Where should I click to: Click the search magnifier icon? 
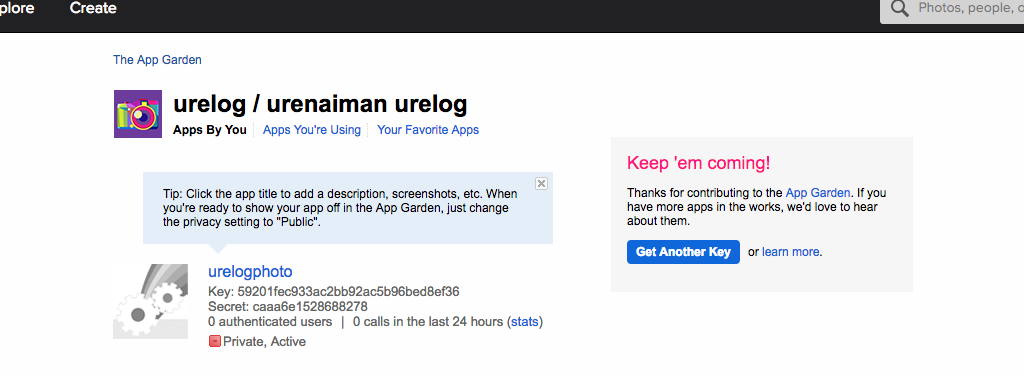900,9
